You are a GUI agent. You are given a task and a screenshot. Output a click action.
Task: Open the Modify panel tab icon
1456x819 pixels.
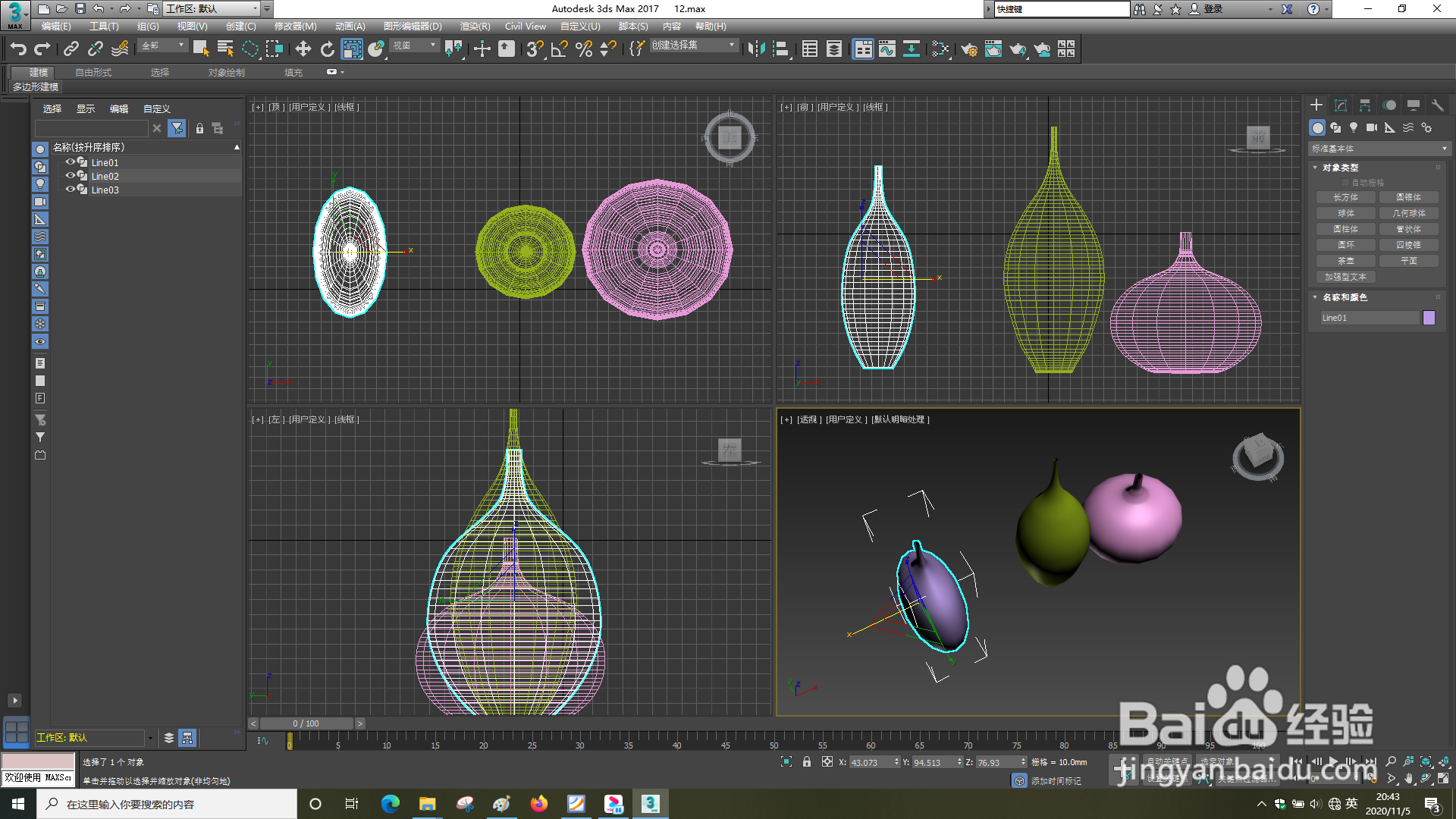[1341, 105]
